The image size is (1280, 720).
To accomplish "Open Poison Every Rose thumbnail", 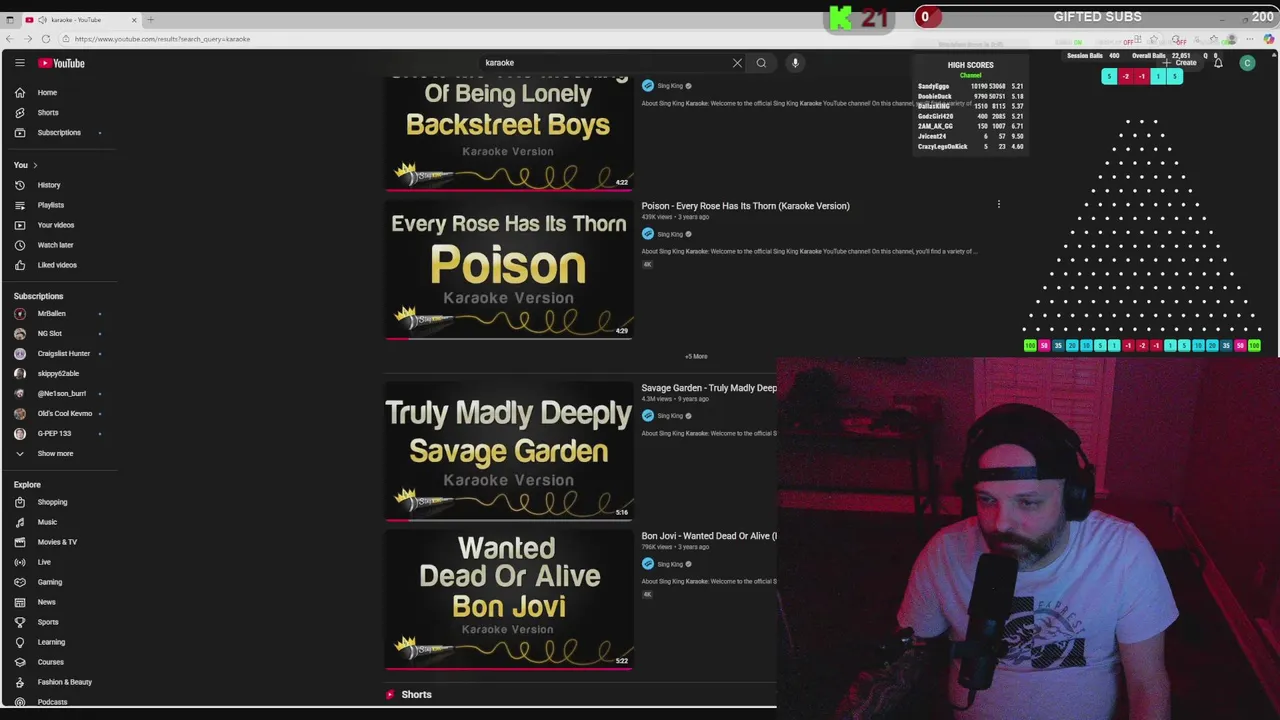I will pos(509,270).
